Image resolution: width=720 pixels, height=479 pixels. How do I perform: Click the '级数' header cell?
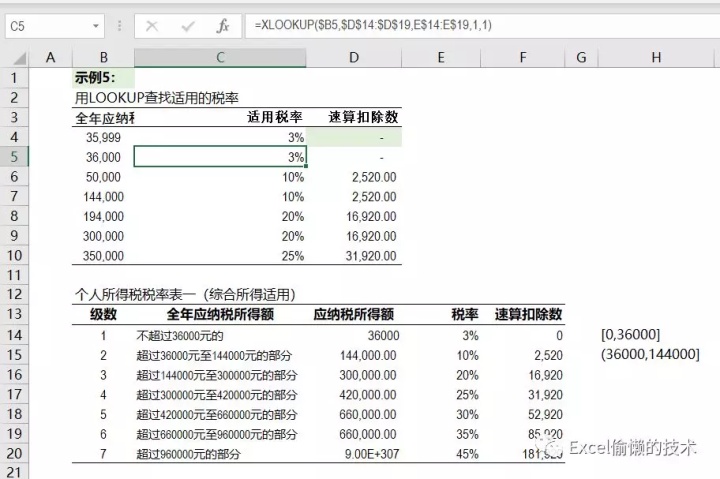coord(103,314)
